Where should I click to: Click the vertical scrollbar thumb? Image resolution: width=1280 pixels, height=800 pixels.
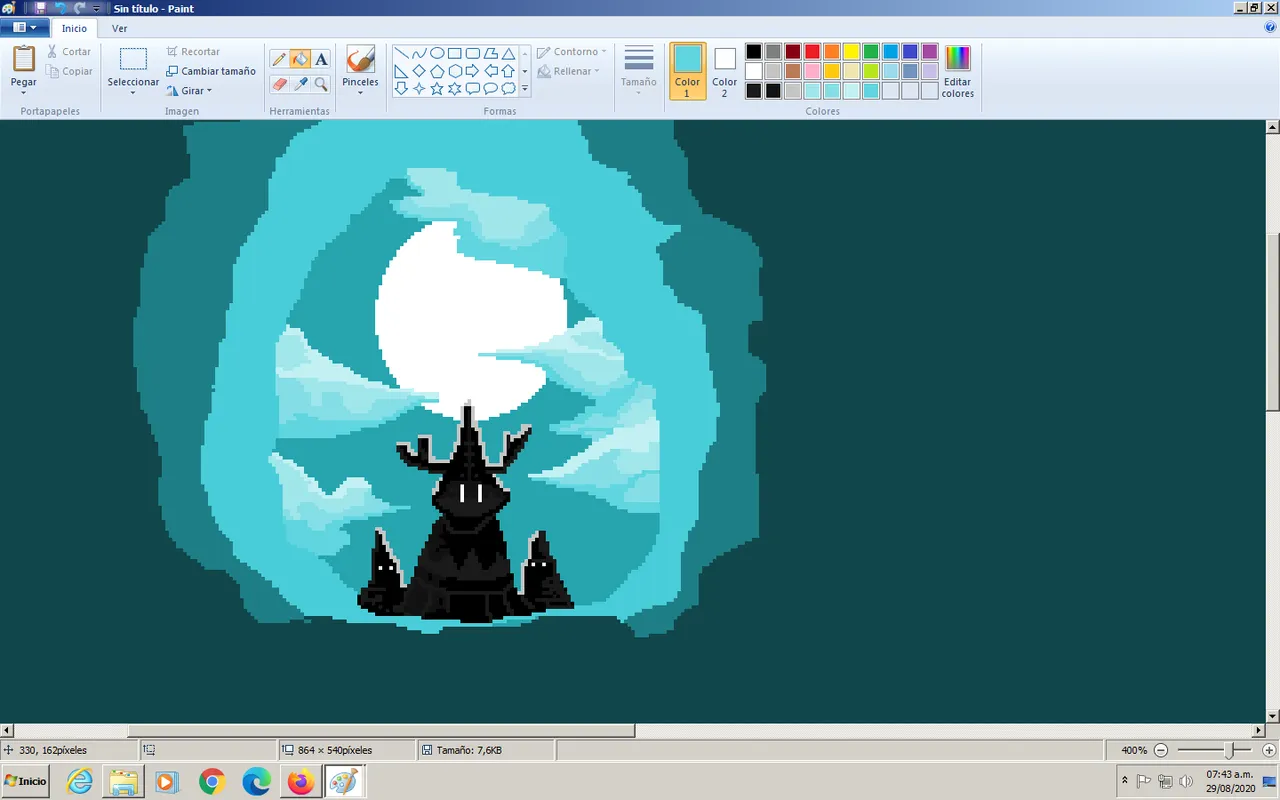[x=1272, y=322]
